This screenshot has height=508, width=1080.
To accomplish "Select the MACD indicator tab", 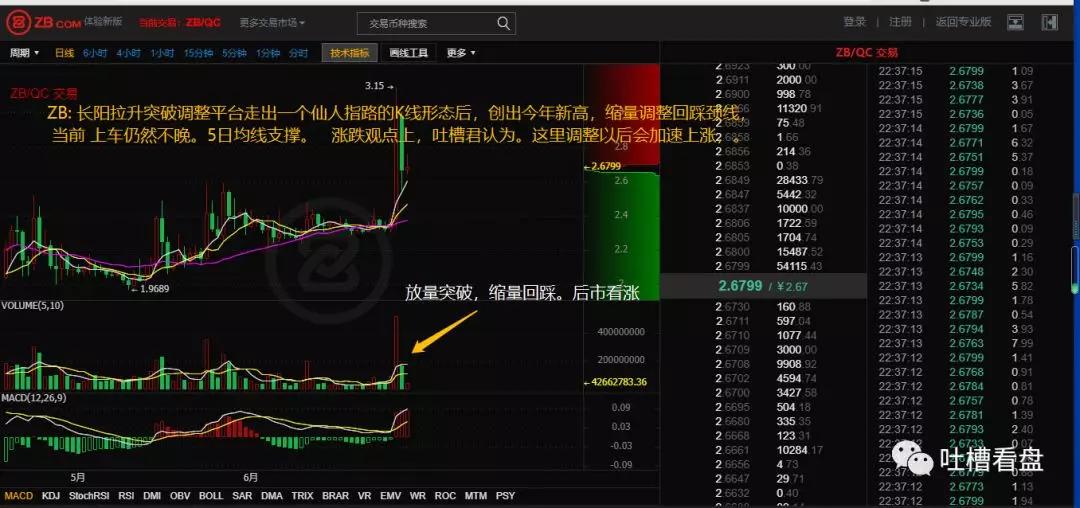I will (19, 496).
